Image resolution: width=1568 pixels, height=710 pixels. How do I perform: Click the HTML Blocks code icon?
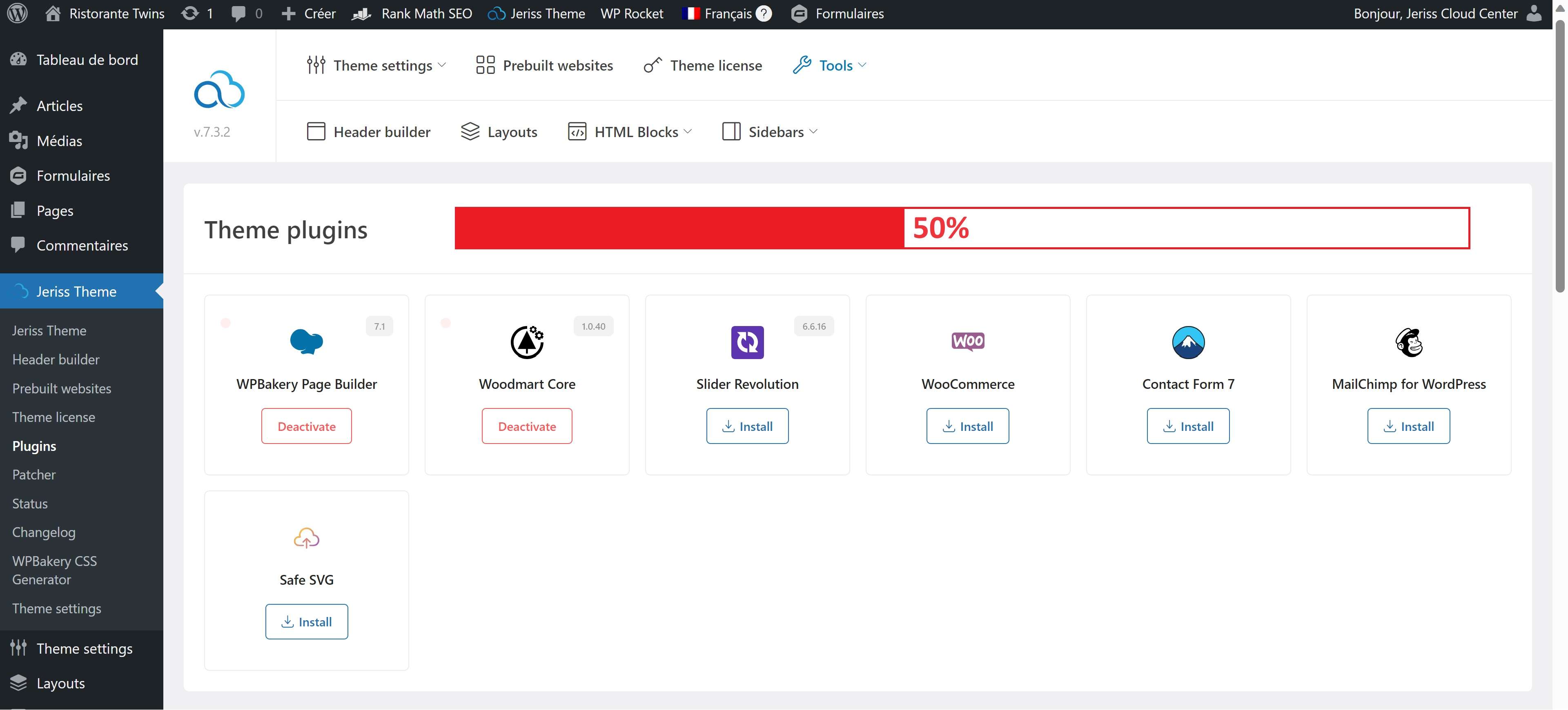coord(577,131)
